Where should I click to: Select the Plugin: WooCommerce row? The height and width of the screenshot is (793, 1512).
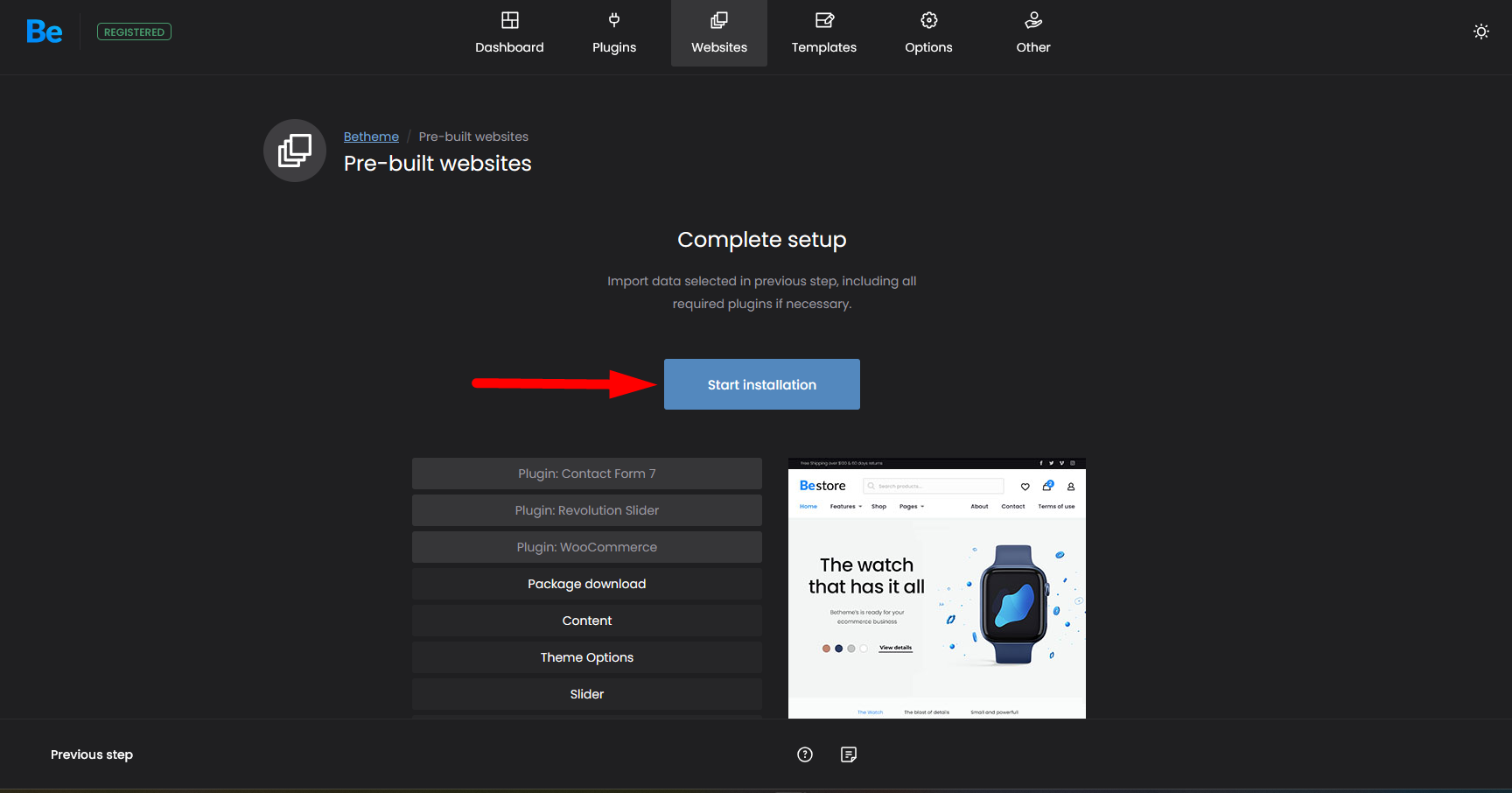click(586, 547)
